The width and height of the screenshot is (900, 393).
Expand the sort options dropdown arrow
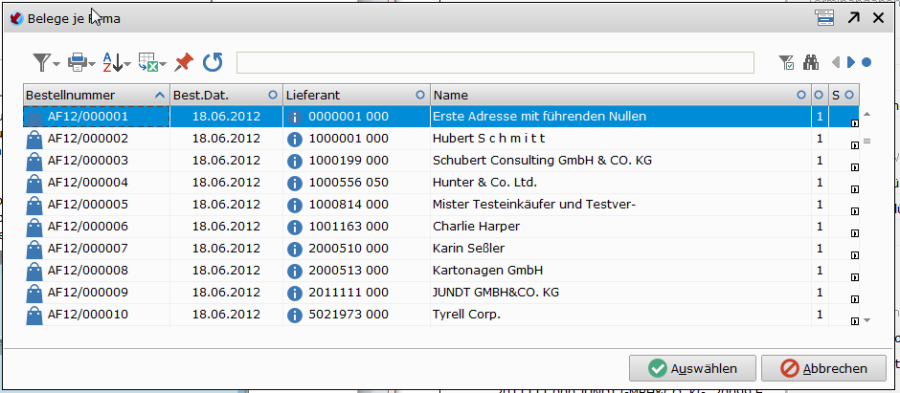coord(127,64)
